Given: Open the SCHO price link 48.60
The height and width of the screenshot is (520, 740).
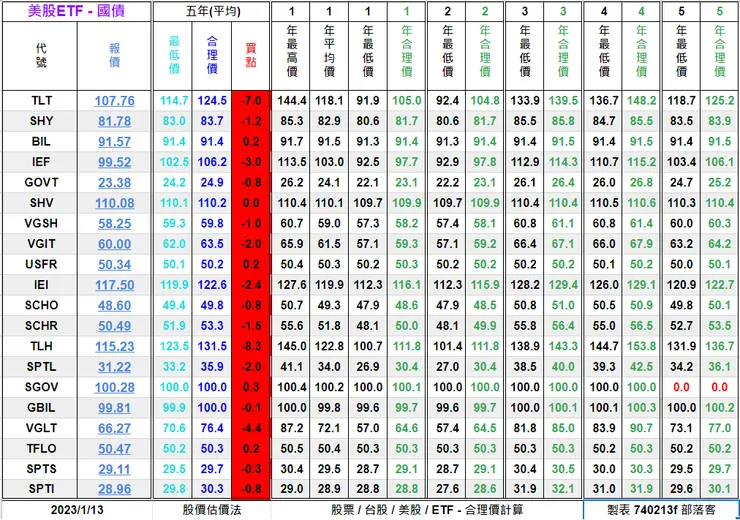Looking at the screenshot, I should [x=114, y=305].
